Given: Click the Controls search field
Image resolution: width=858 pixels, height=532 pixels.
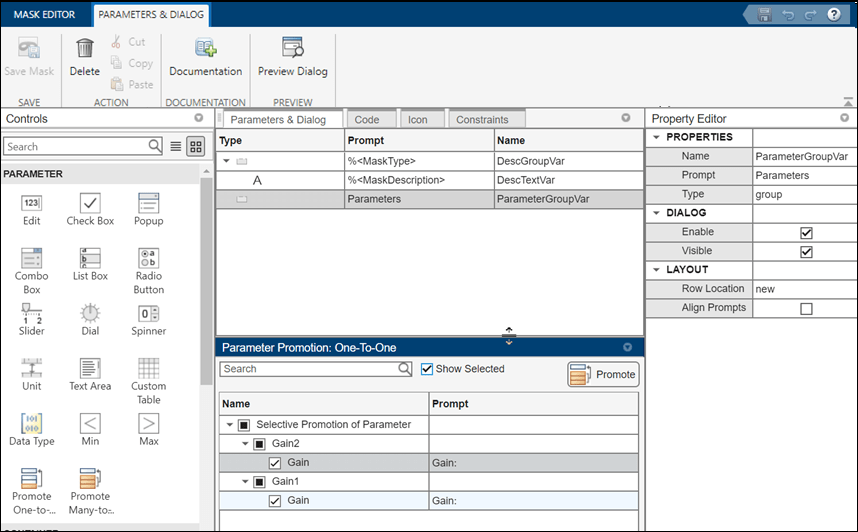Looking at the screenshot, I should (x=75, y=146).
